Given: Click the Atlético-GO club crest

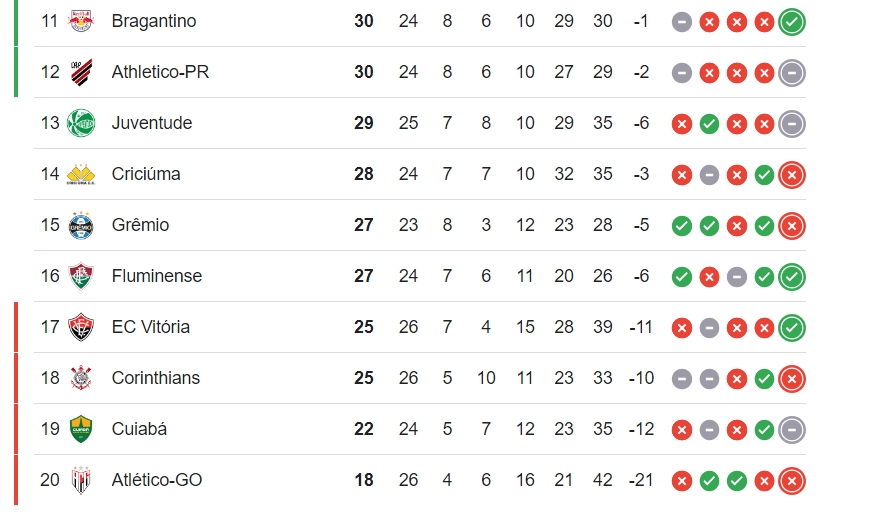Looking at the screenshot, I should pyautogui.click(x=81, y=480).
